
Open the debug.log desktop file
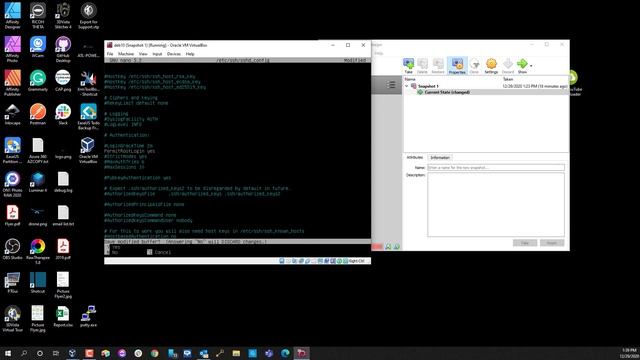pyautogui.click(x=63, y=182)
